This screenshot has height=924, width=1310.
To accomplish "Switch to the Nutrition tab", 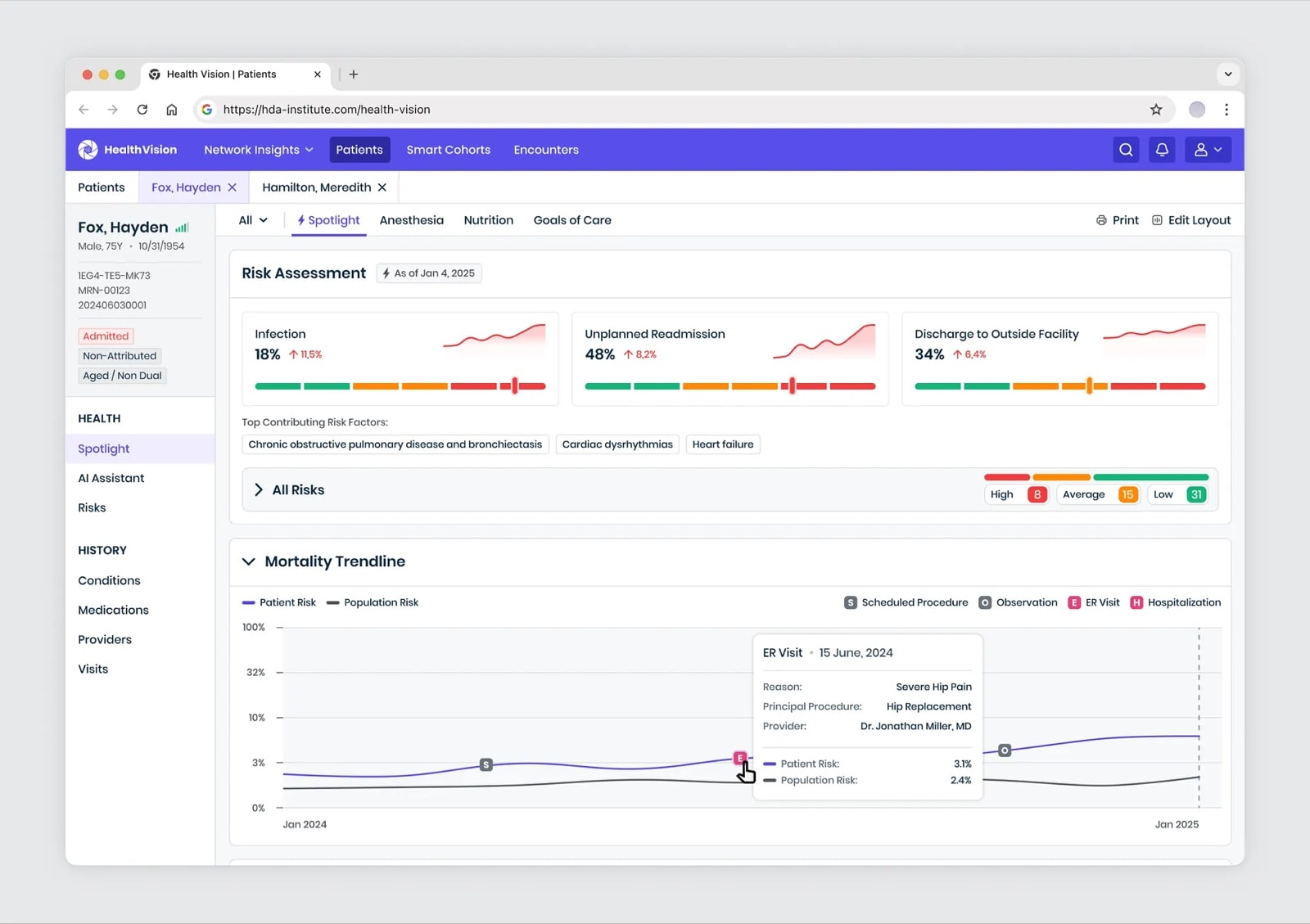I will click(x=489, y=220).
